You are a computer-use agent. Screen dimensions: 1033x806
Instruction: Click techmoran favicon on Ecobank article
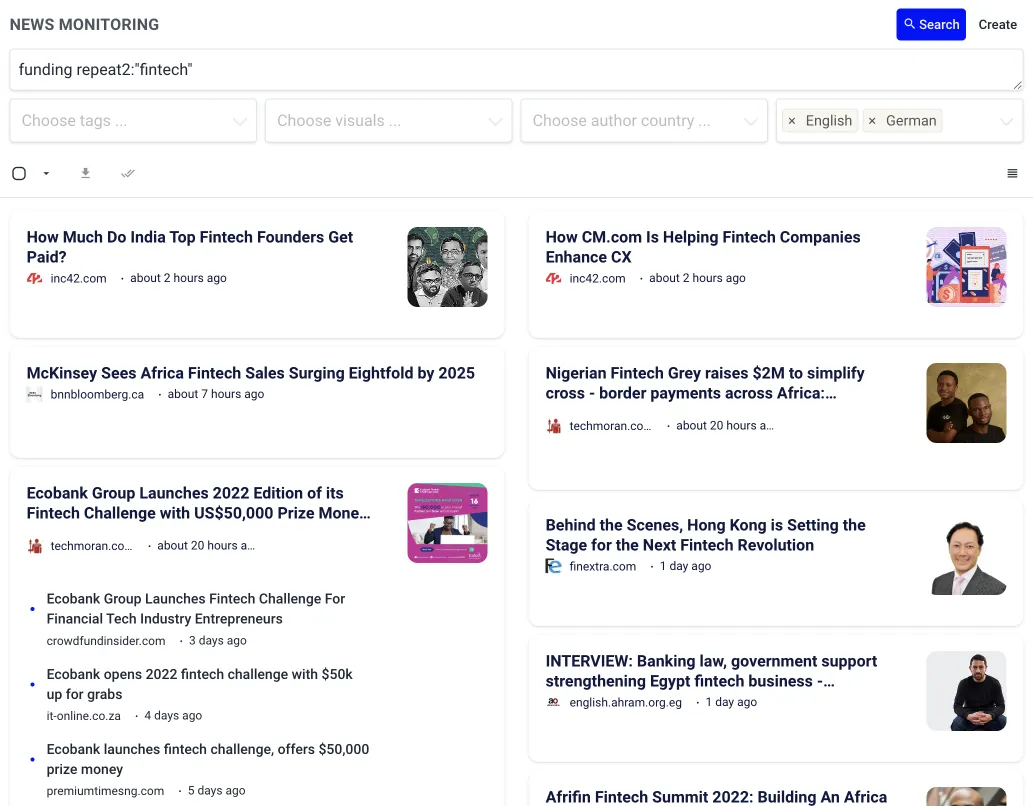(35, 546)
